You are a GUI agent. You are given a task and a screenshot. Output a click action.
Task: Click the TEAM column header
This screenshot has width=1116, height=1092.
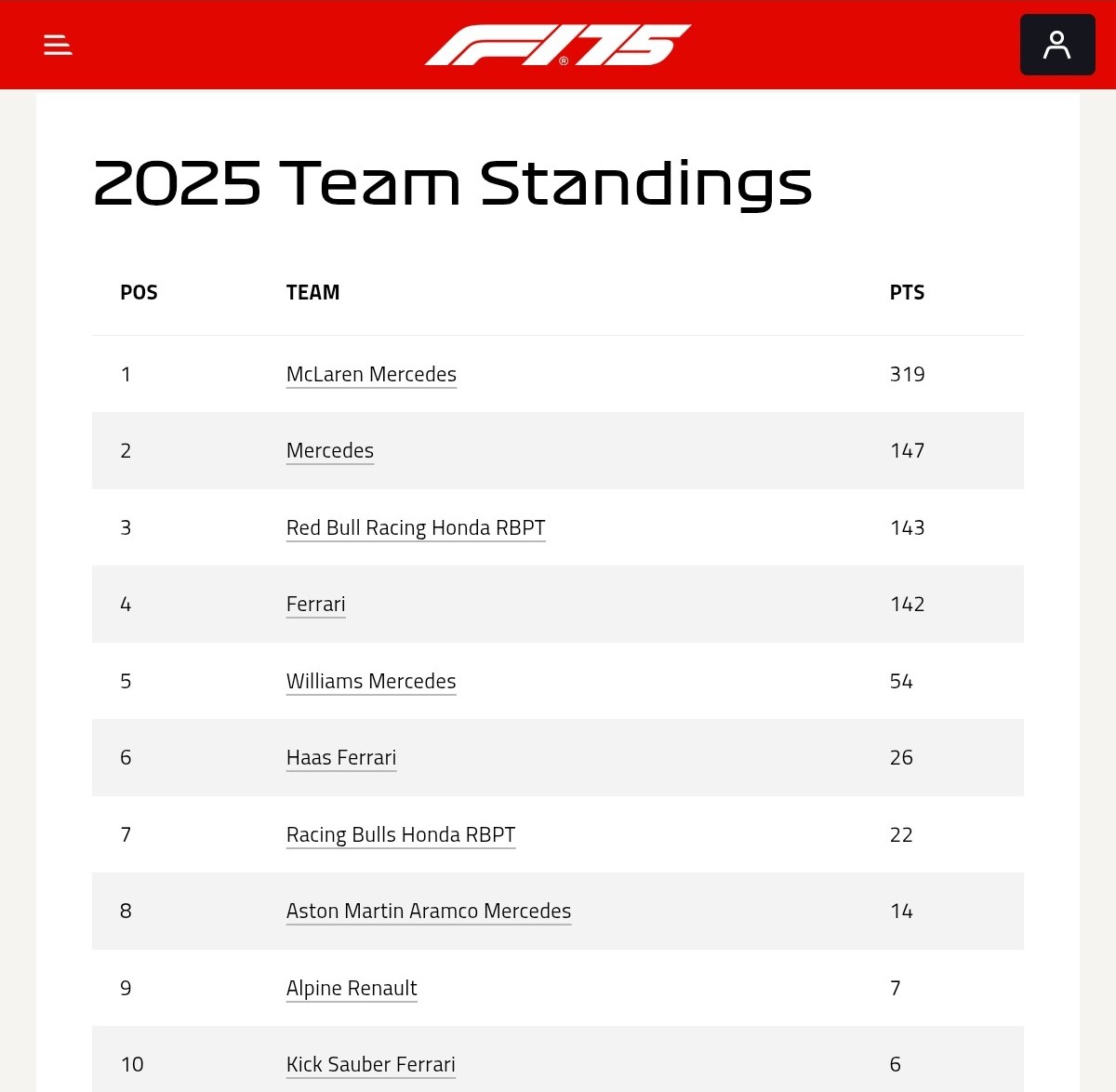pos(312,292)
